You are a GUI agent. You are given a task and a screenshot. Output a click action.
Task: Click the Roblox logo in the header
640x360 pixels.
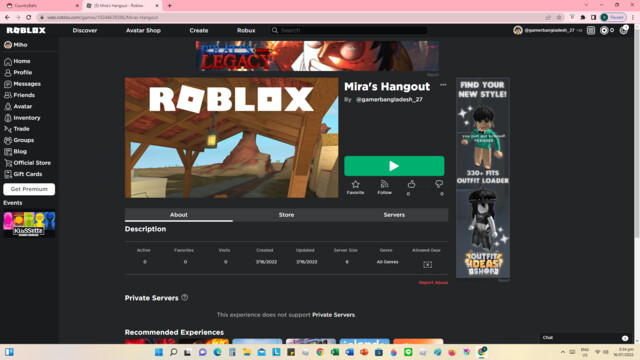(x=26, y=31)
